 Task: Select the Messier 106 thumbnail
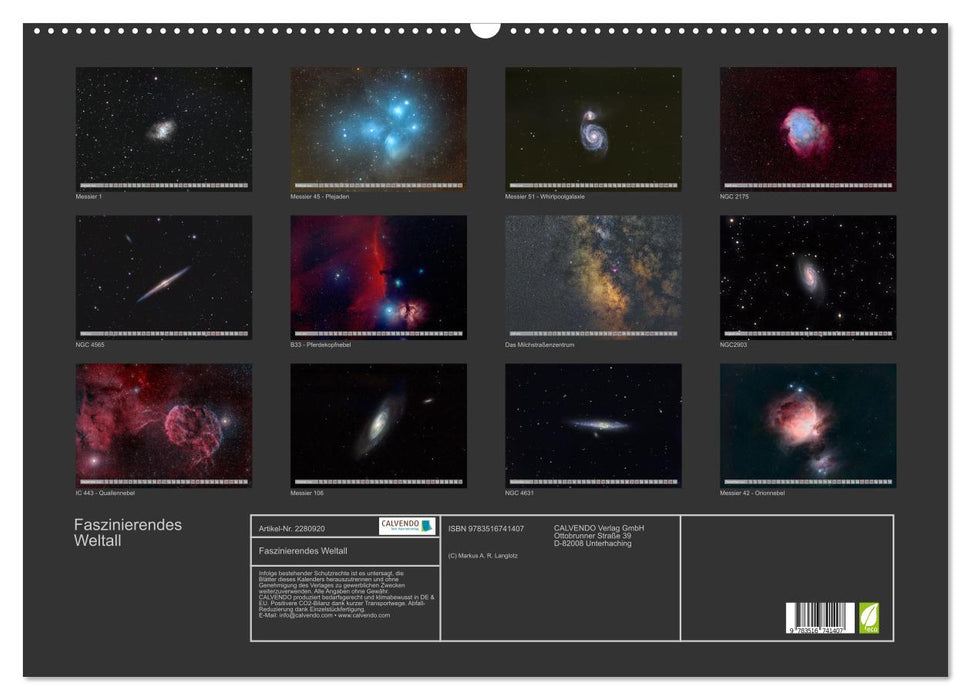point(378,425)
